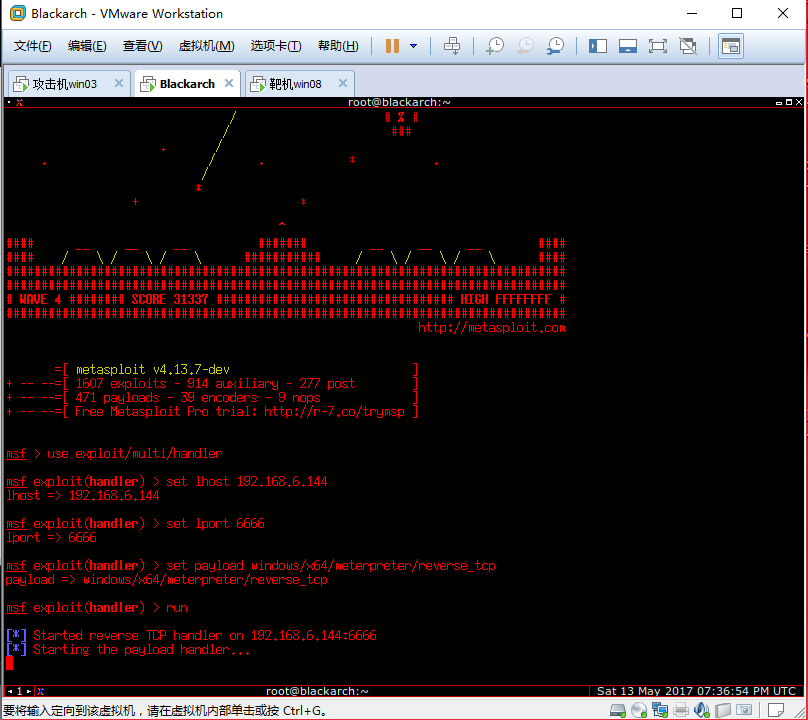Toggle the console view button

[x=731, y=46]
